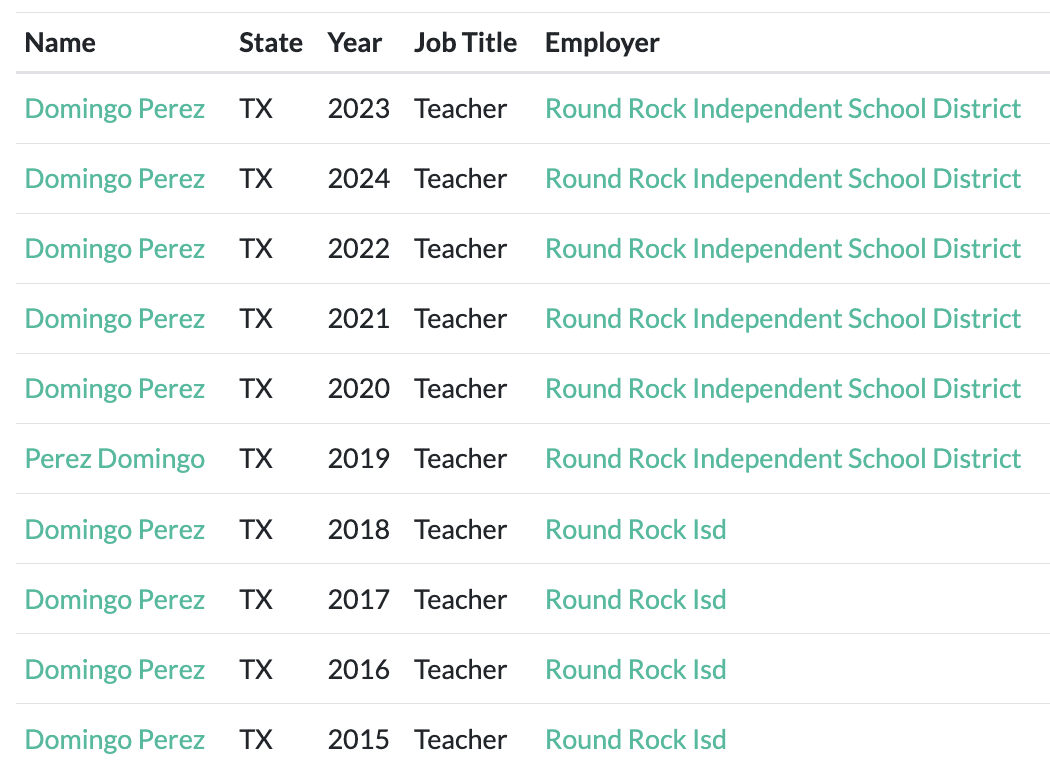Click employer link in Perez Domingo row
The height and width of the screenshot is (774, 1050).
pyautogui.click(x=782, y=459)
